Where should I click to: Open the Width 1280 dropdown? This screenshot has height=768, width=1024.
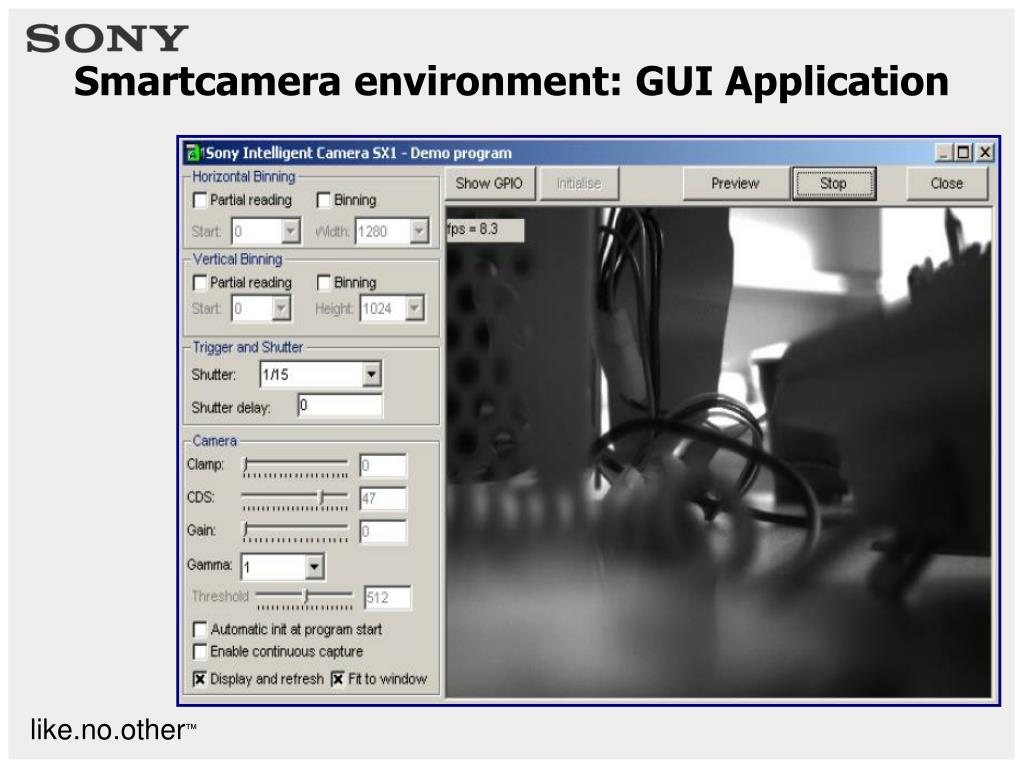click(419, 231)
